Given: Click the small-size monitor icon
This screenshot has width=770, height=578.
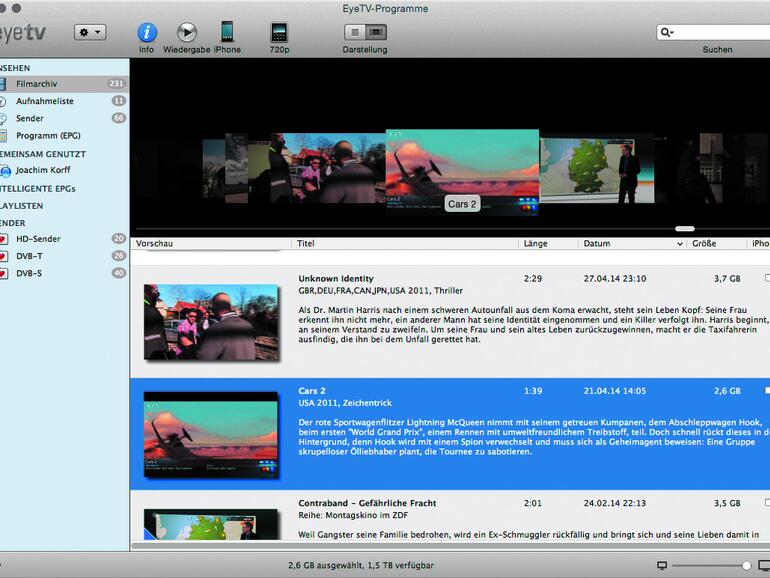Looking at the screenshot, I should [x=662, y=566].
